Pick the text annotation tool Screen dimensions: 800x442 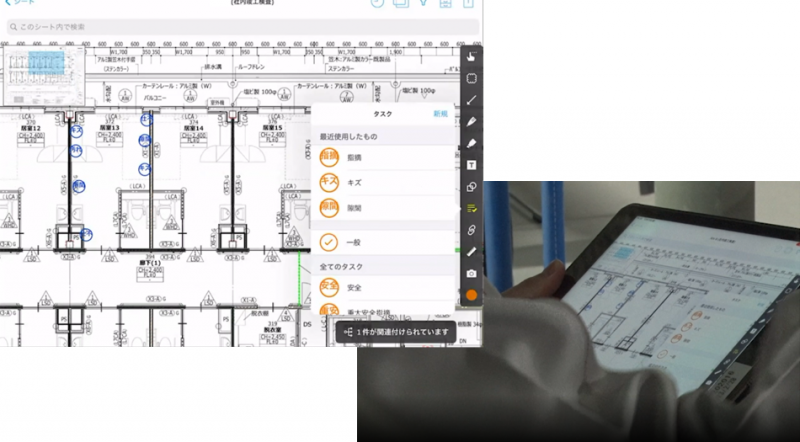click(x=471, y=165)
